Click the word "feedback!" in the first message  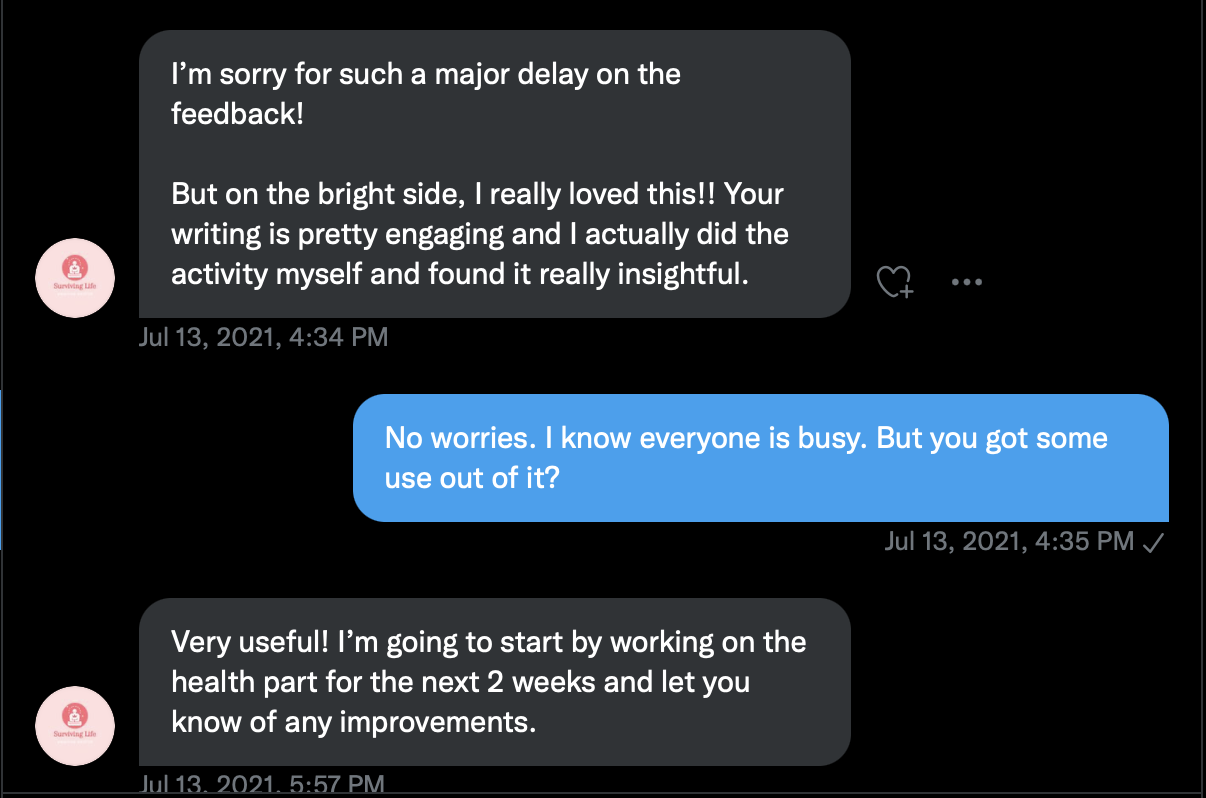coord(236,114)
